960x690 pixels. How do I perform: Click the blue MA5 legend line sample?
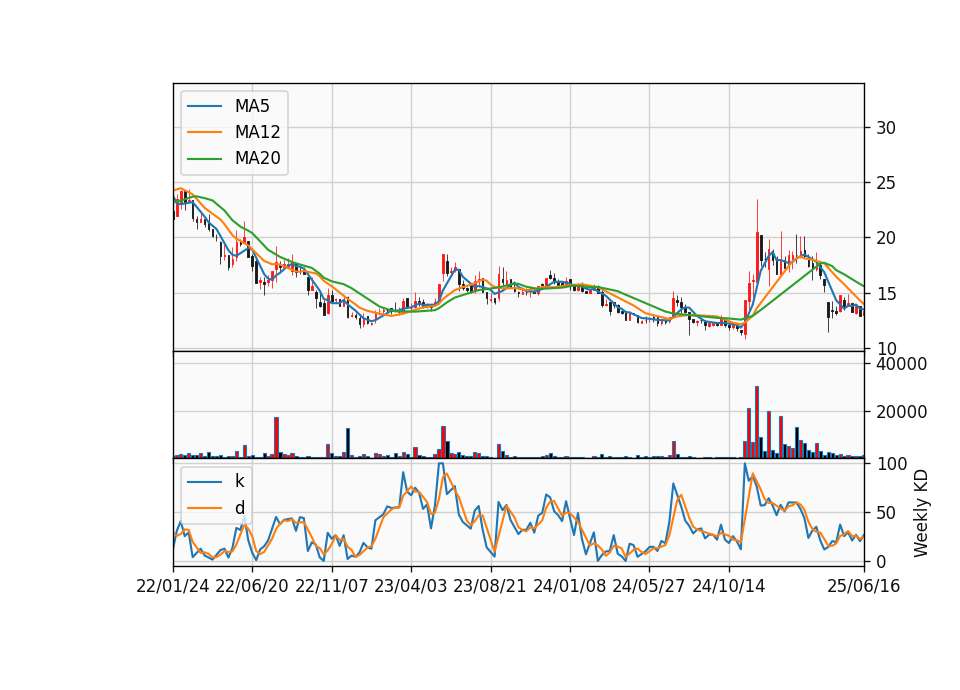point(204,106)
